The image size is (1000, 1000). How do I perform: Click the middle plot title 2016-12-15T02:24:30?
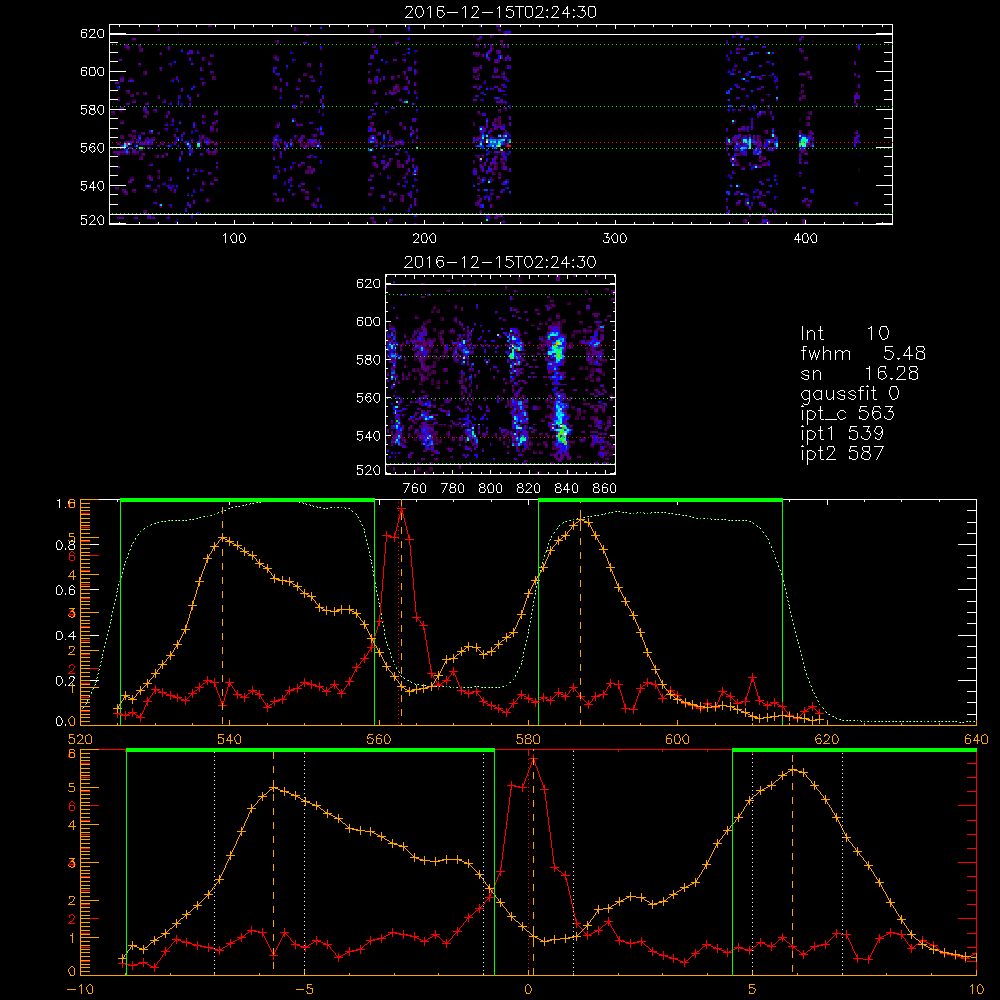click(x=500, y=261)
